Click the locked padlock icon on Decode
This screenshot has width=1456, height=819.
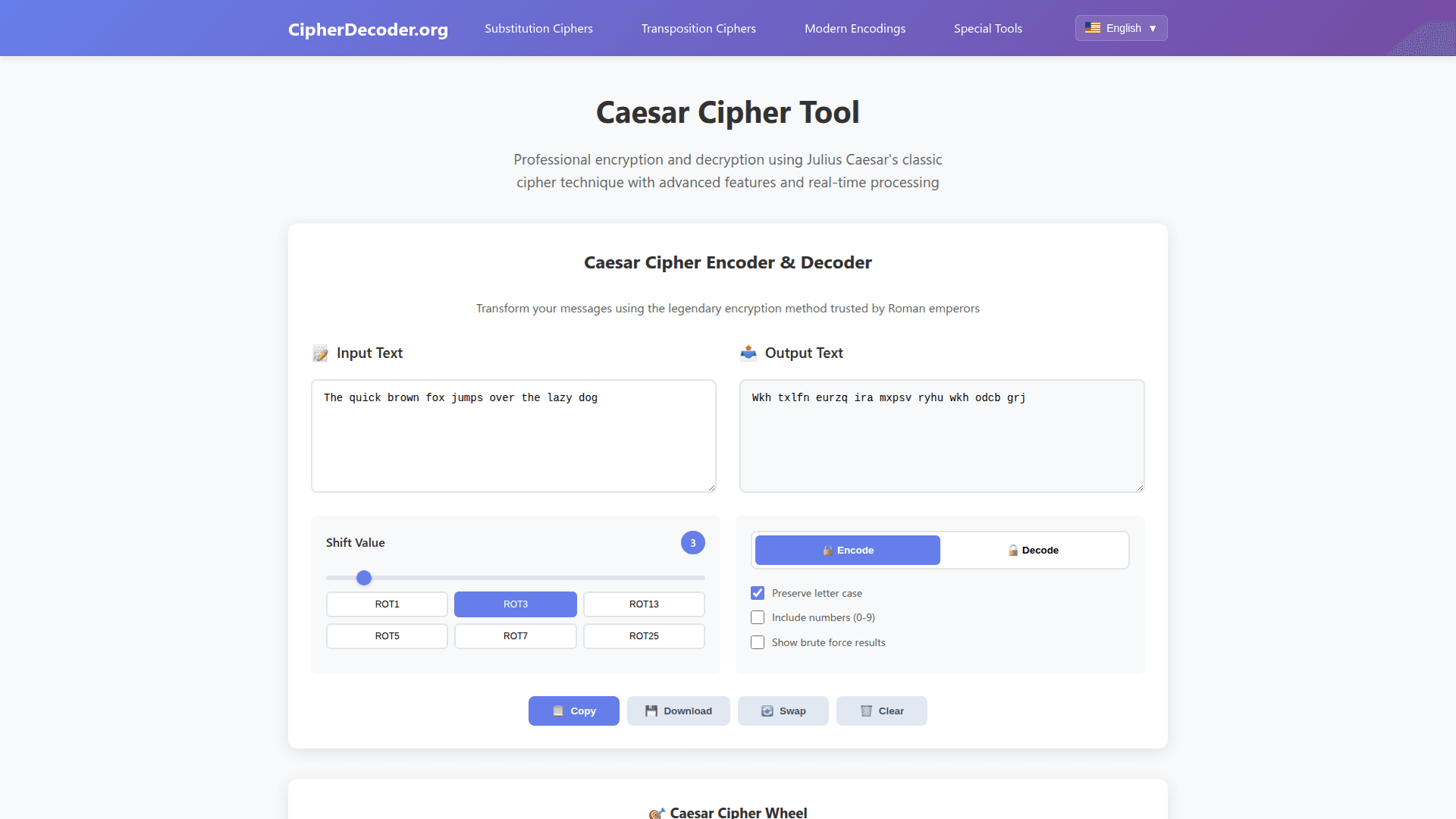point(1013,550)
